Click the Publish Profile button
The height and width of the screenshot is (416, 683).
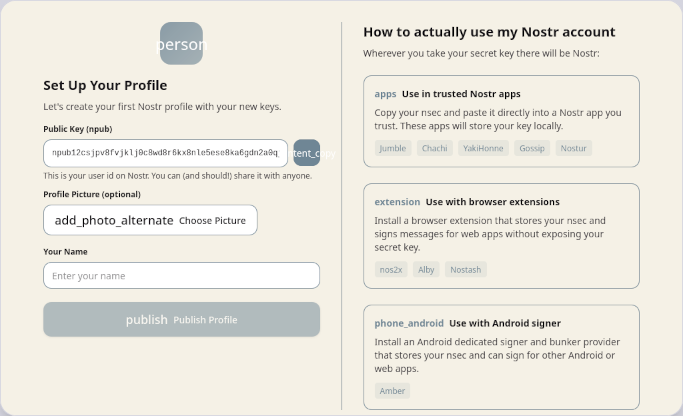tap(205, 320)
